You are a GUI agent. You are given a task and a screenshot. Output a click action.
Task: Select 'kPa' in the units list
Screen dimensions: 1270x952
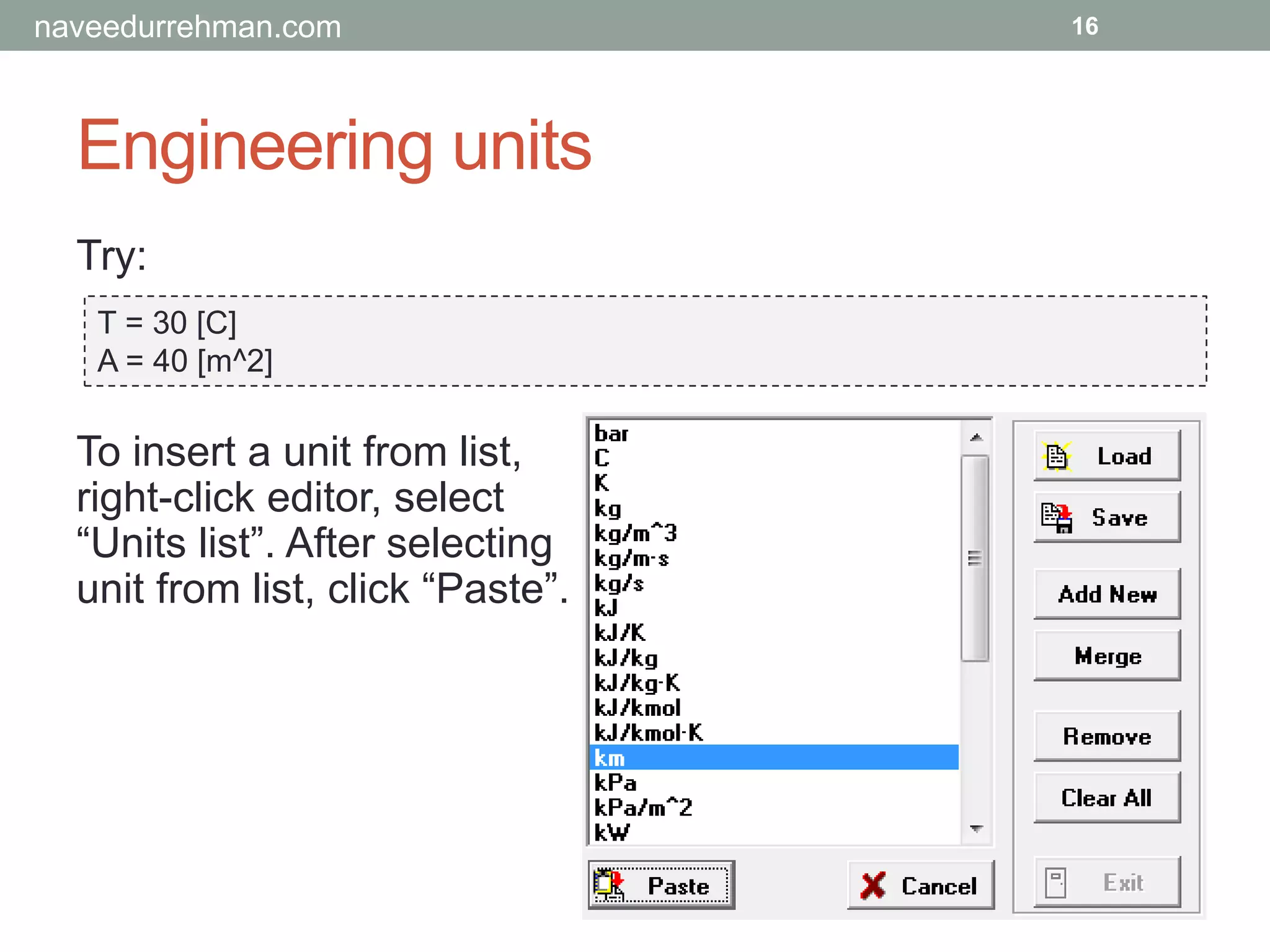[774, 783]
